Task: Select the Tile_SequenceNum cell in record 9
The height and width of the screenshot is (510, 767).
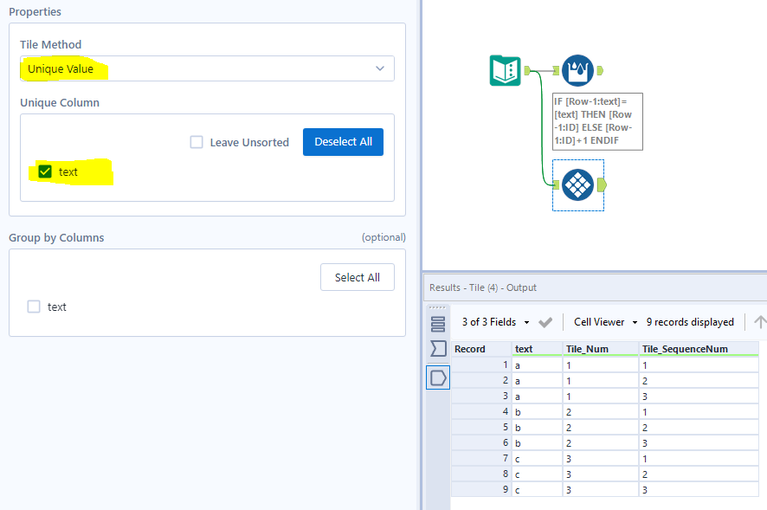Action: [699, 490]
